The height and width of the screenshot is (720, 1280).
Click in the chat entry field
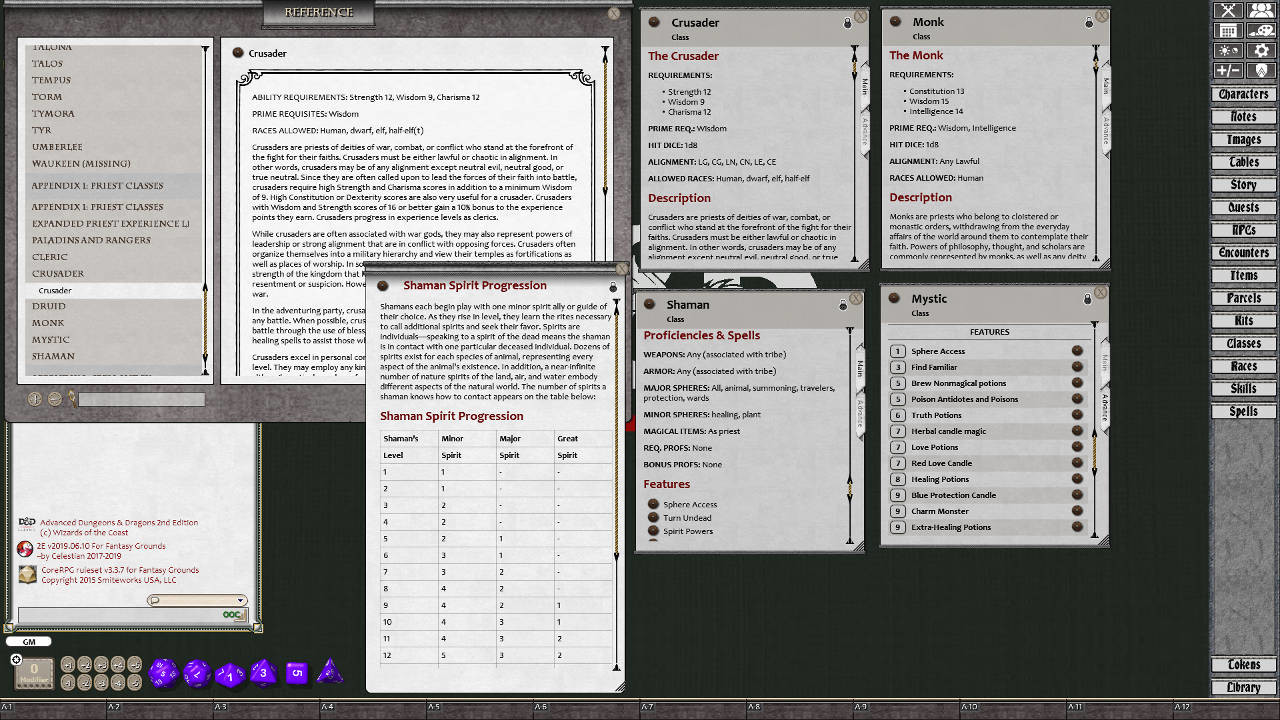coord(120,615)
